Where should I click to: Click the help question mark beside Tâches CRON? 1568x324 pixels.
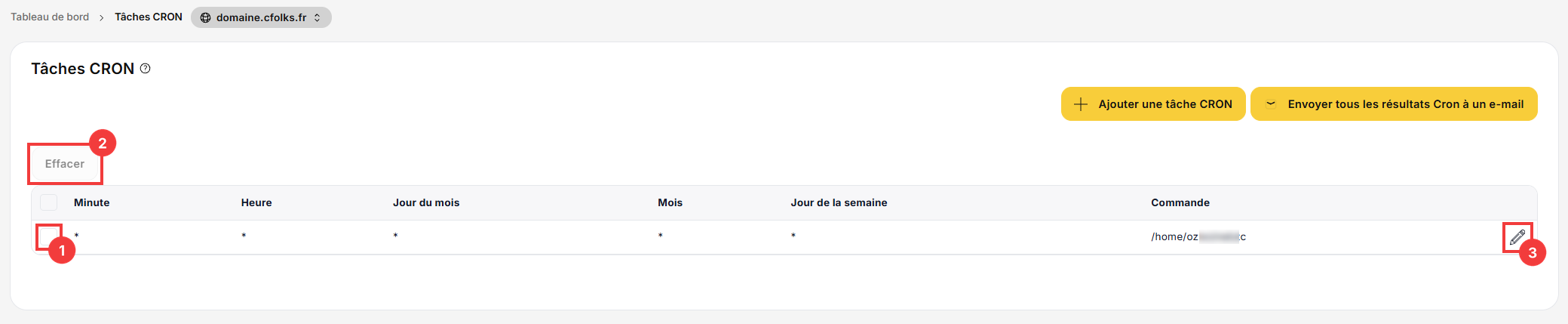pos(146,69)
